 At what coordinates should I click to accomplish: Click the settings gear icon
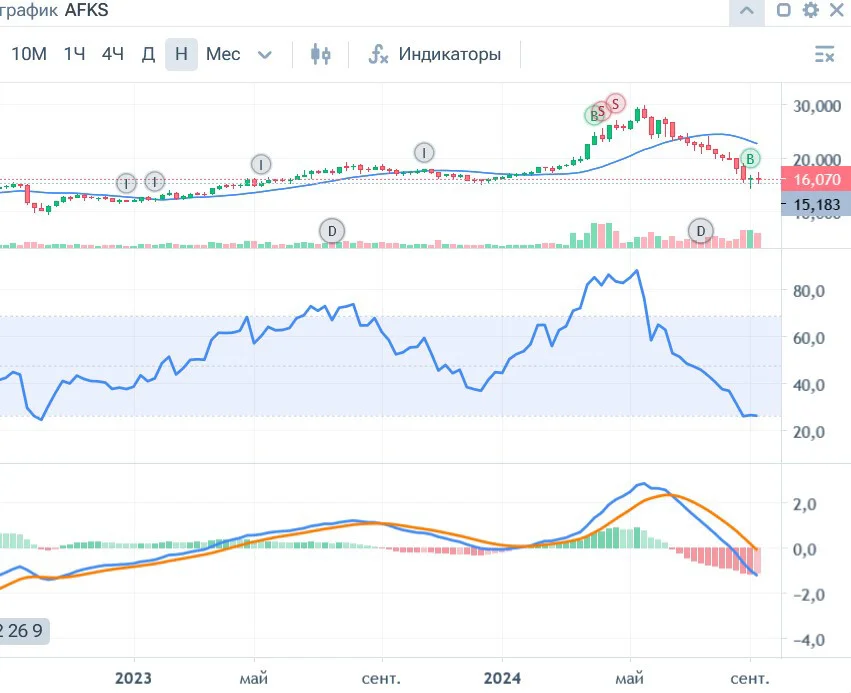coord(810,10)
